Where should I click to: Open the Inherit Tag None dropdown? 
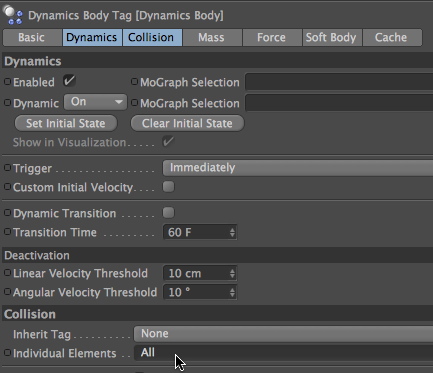283,334
